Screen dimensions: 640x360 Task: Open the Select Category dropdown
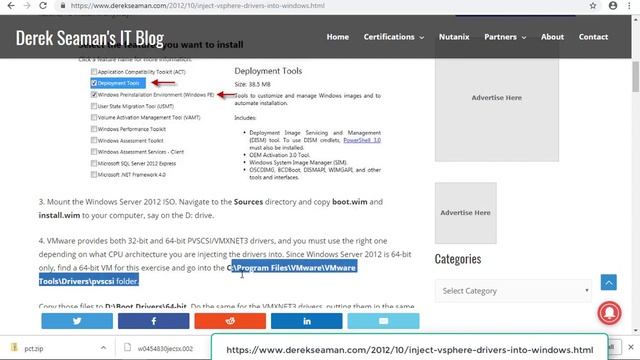click(513, 291)
